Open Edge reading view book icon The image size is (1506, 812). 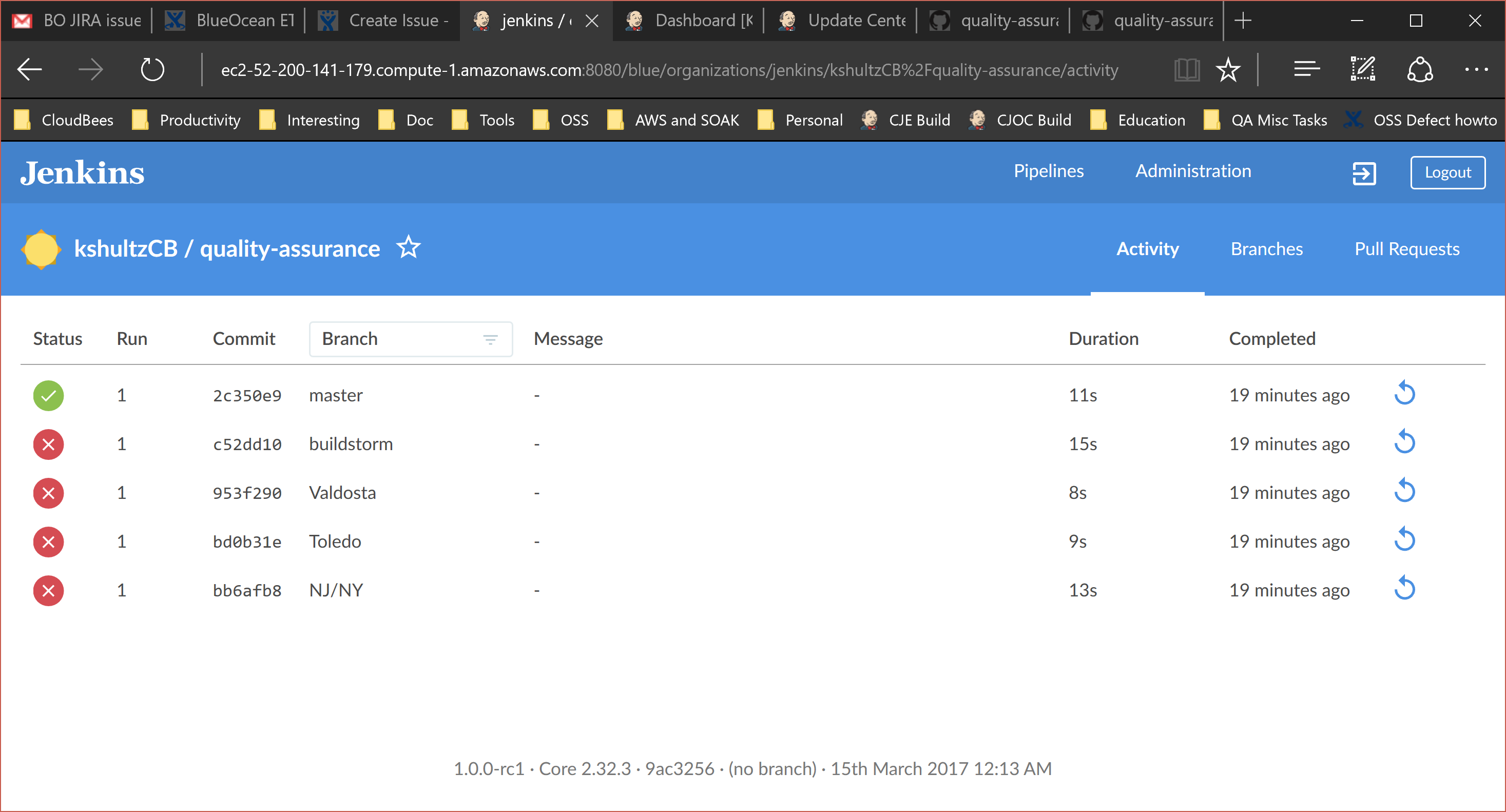pyautogui.click(x=1186, y=70)
